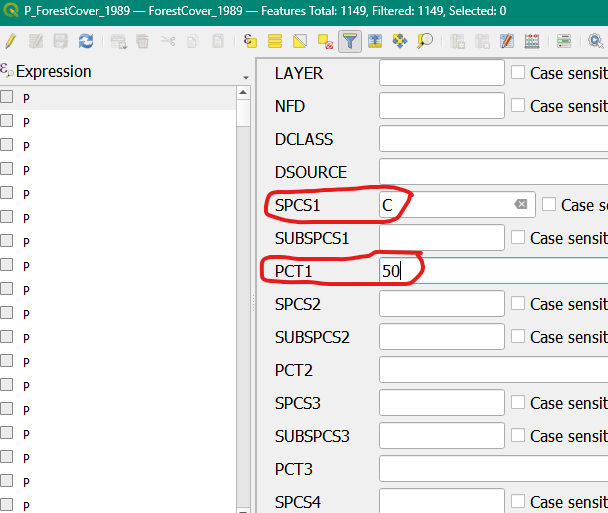Clear the SPCS1 field text
This screenshot has width=608, height=513.
click(520, 205)
